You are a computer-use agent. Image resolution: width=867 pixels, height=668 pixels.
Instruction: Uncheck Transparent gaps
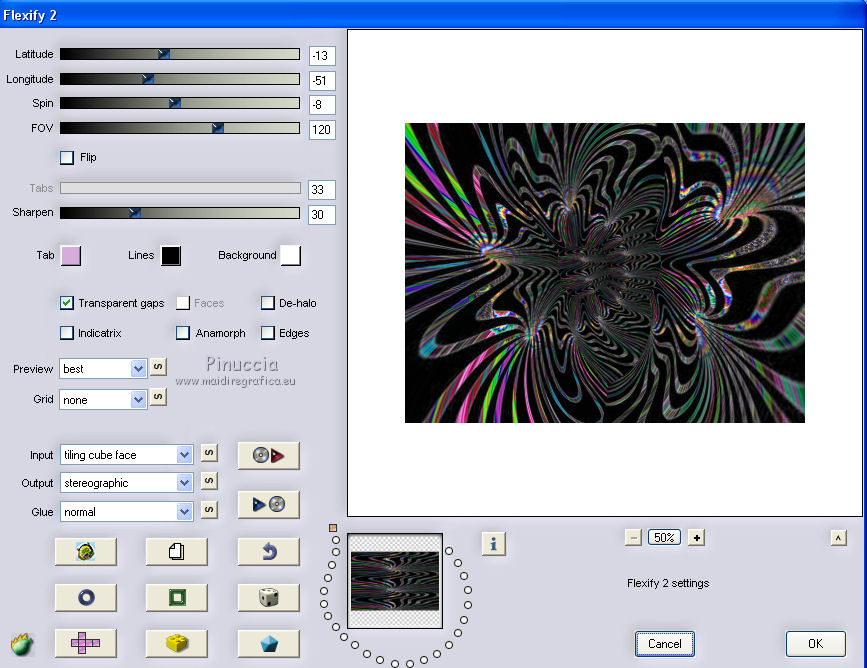coord(67,303)
